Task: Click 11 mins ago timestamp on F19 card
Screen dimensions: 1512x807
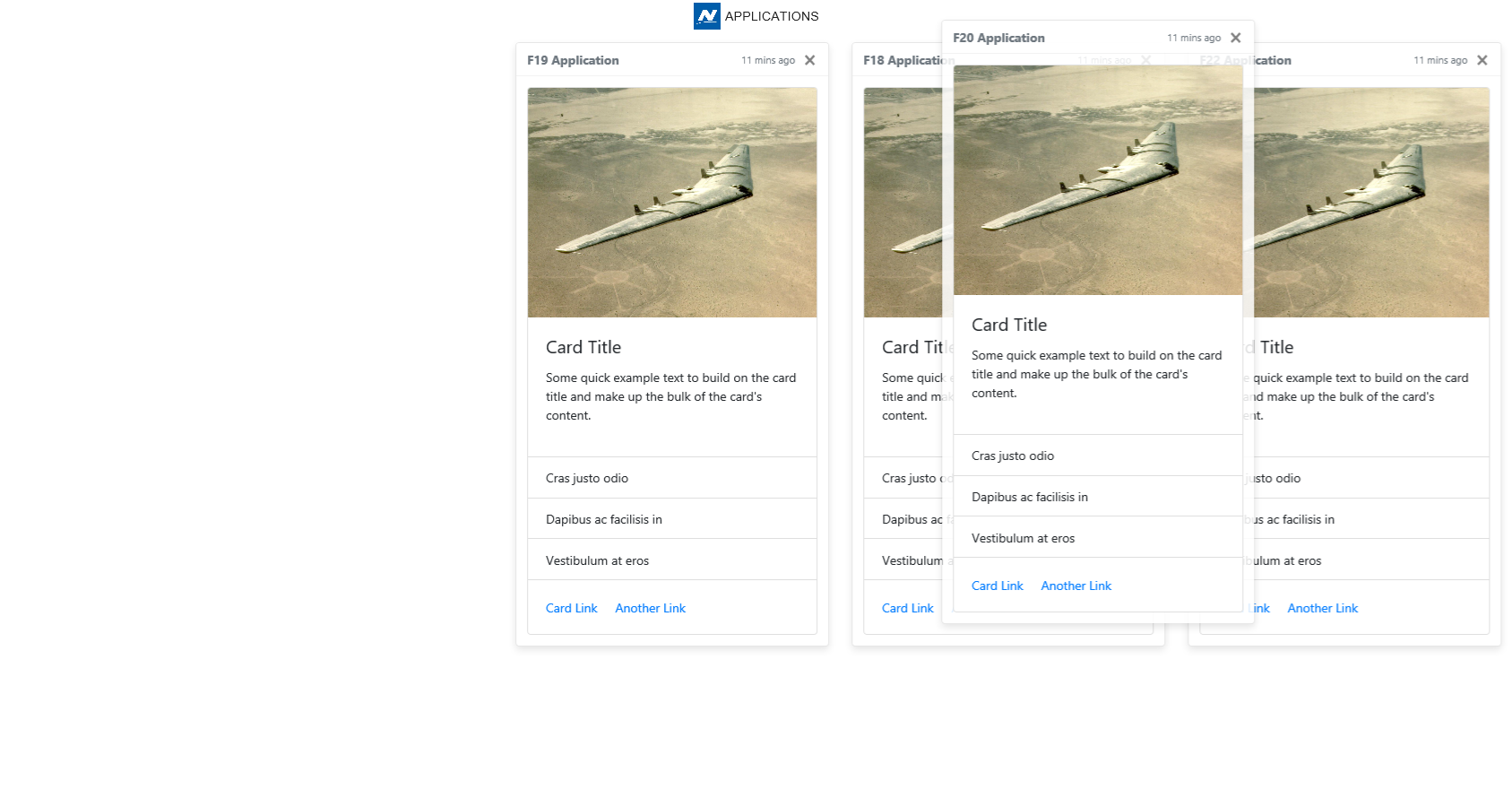Action: click(x=768, y=60)
